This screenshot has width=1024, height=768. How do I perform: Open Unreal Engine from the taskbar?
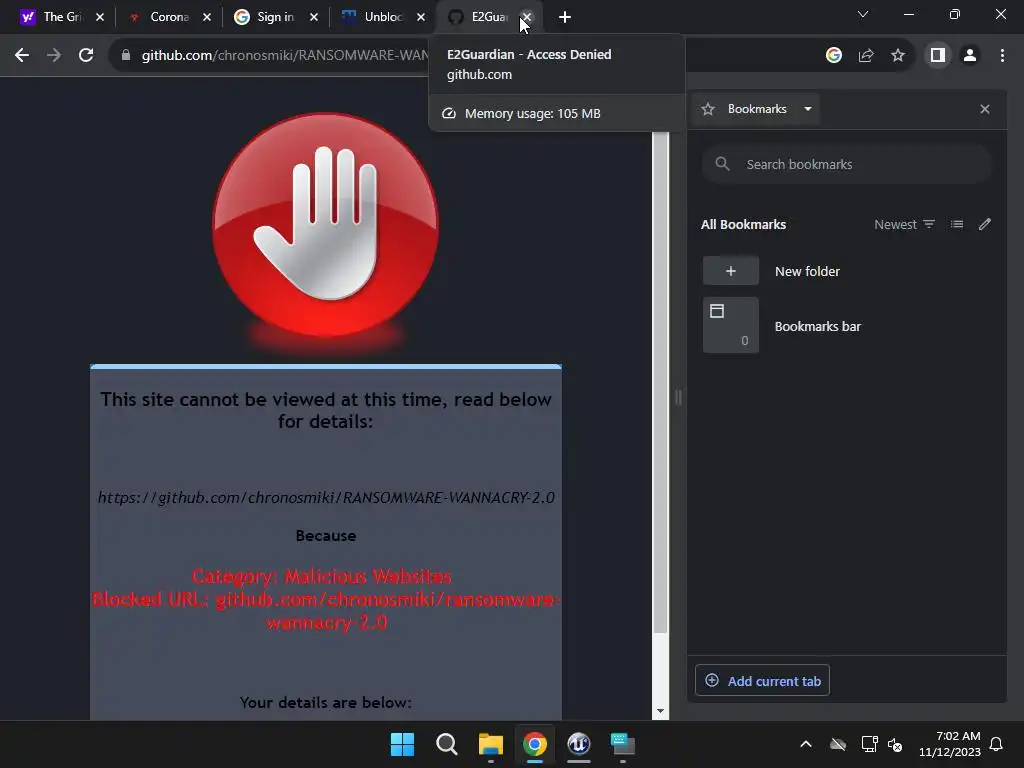(579, 744)
